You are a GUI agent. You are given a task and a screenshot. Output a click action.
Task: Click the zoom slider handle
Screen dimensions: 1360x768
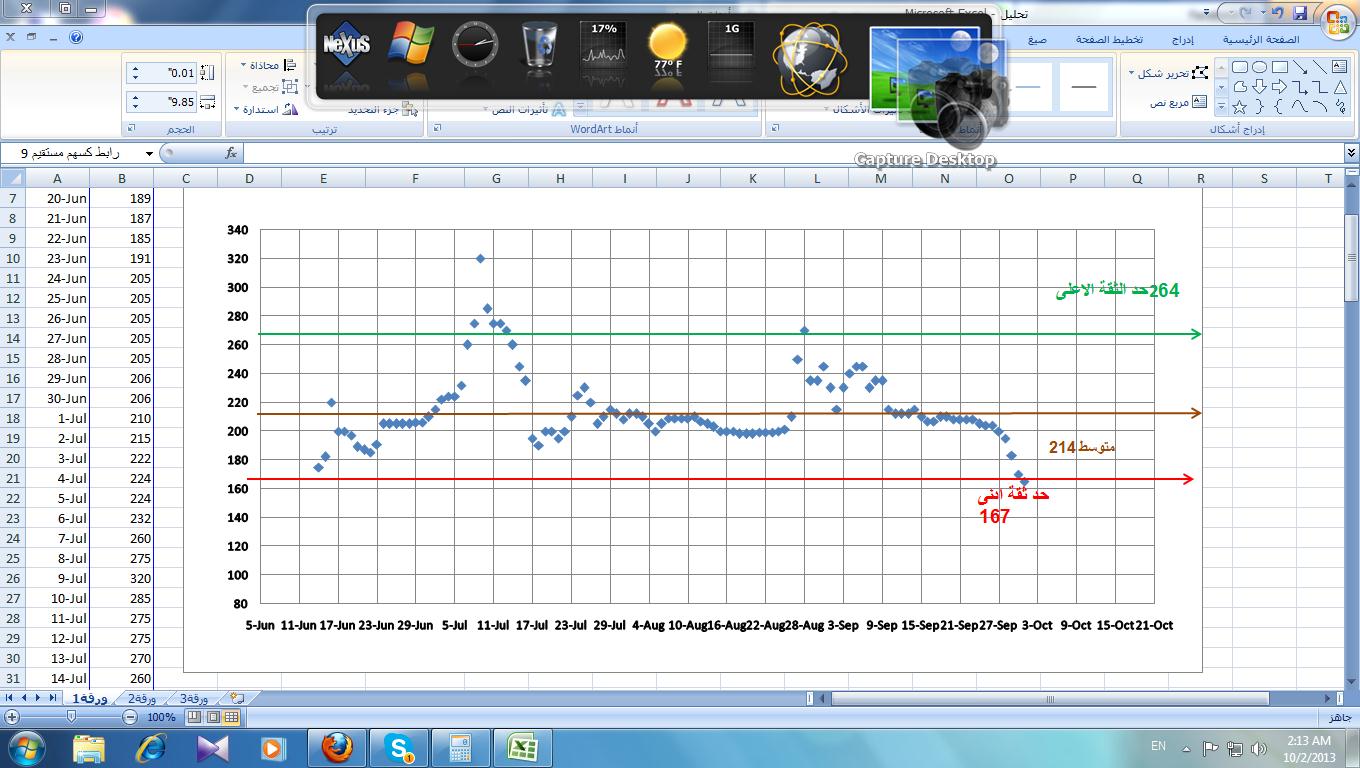click(x=71, y=716)
